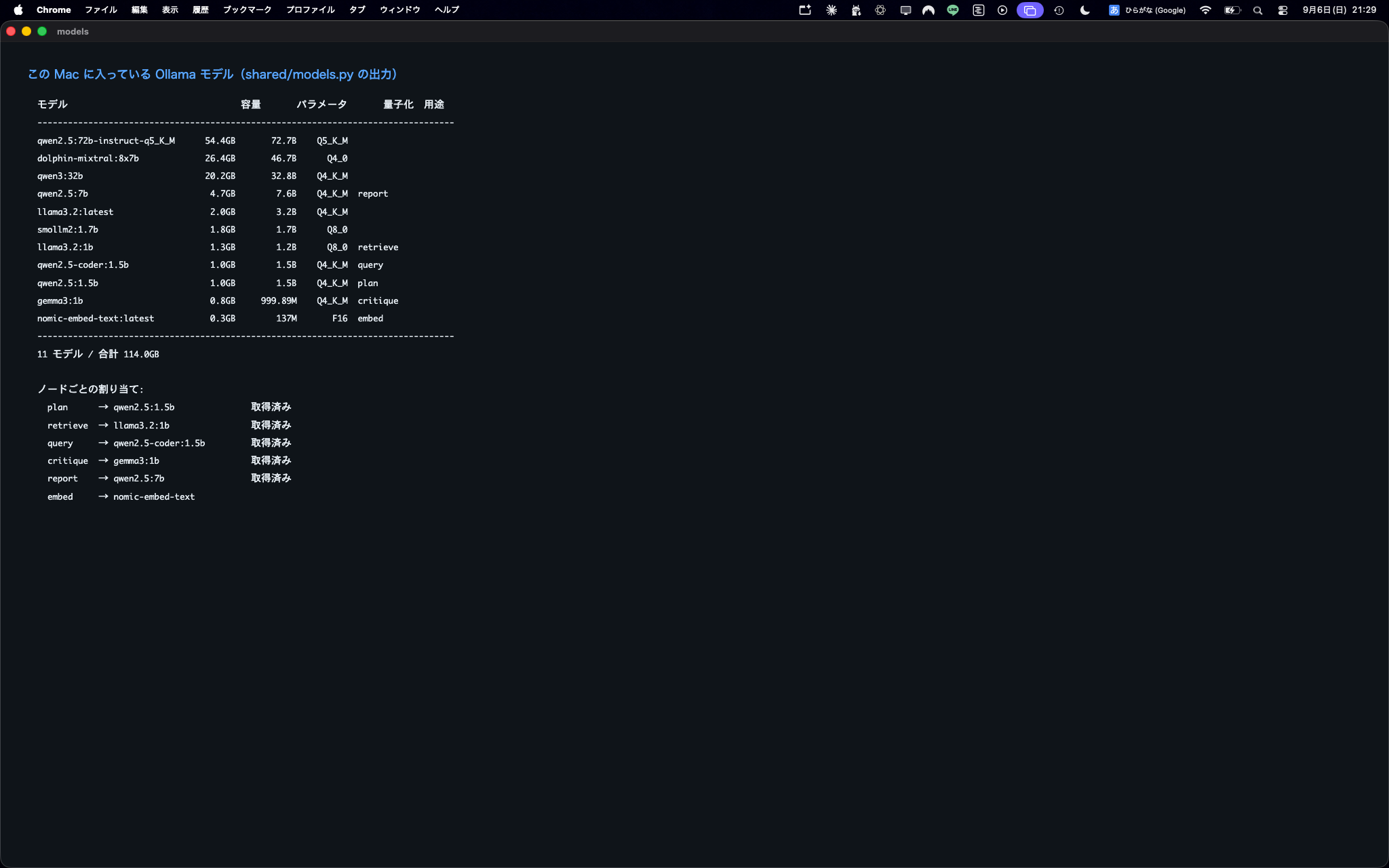
Task: Open the Wi-Fi status icon
Action: point(1205,10)
